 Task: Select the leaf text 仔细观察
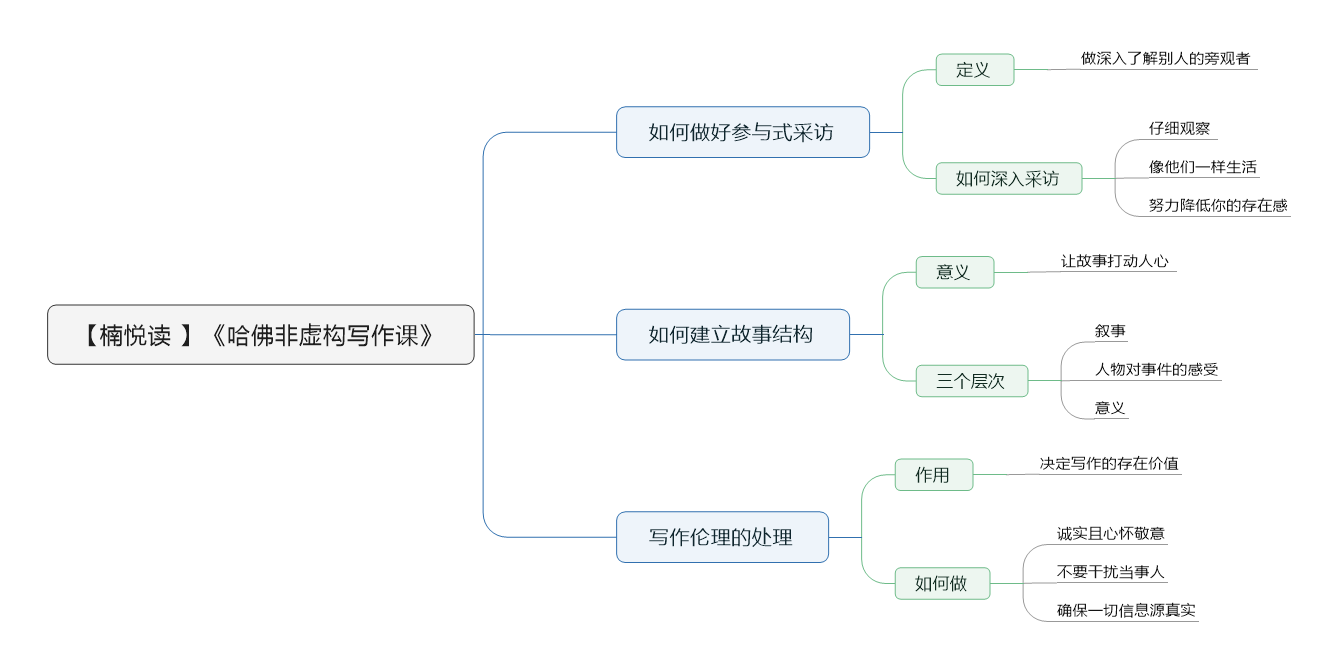(1179, 128)
